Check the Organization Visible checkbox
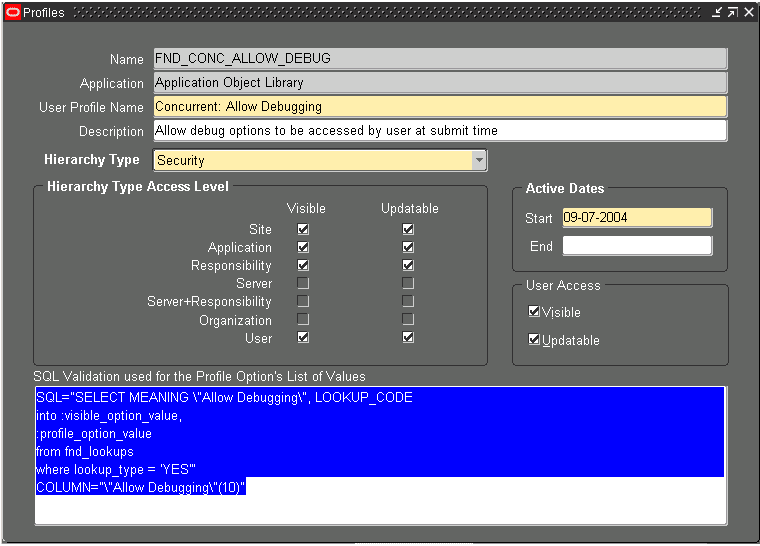Image resolution: width=760 pixels, height=546 pixels. (x=303, y=320)
